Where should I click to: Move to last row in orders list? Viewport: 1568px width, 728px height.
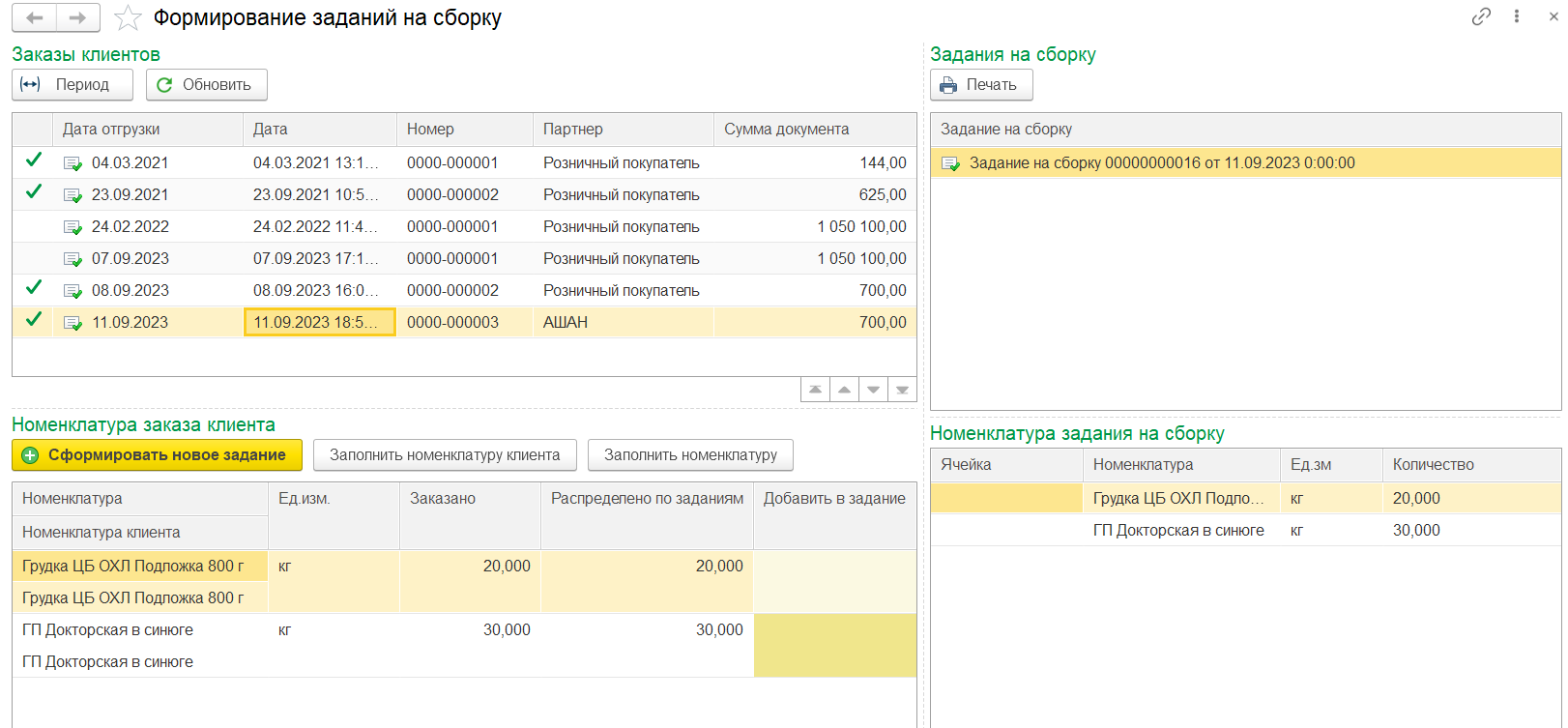[902, 390]
